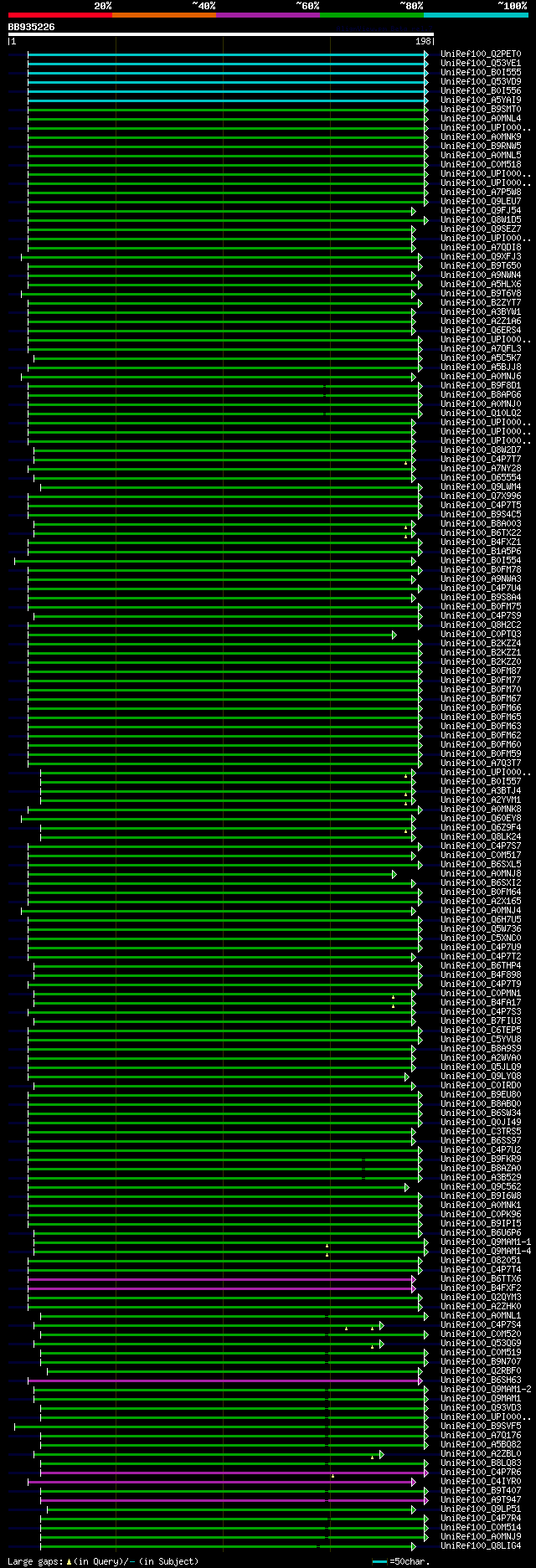
Task: Click the UniRef100_A9NWN4 hit name
Action: point(481,275)
